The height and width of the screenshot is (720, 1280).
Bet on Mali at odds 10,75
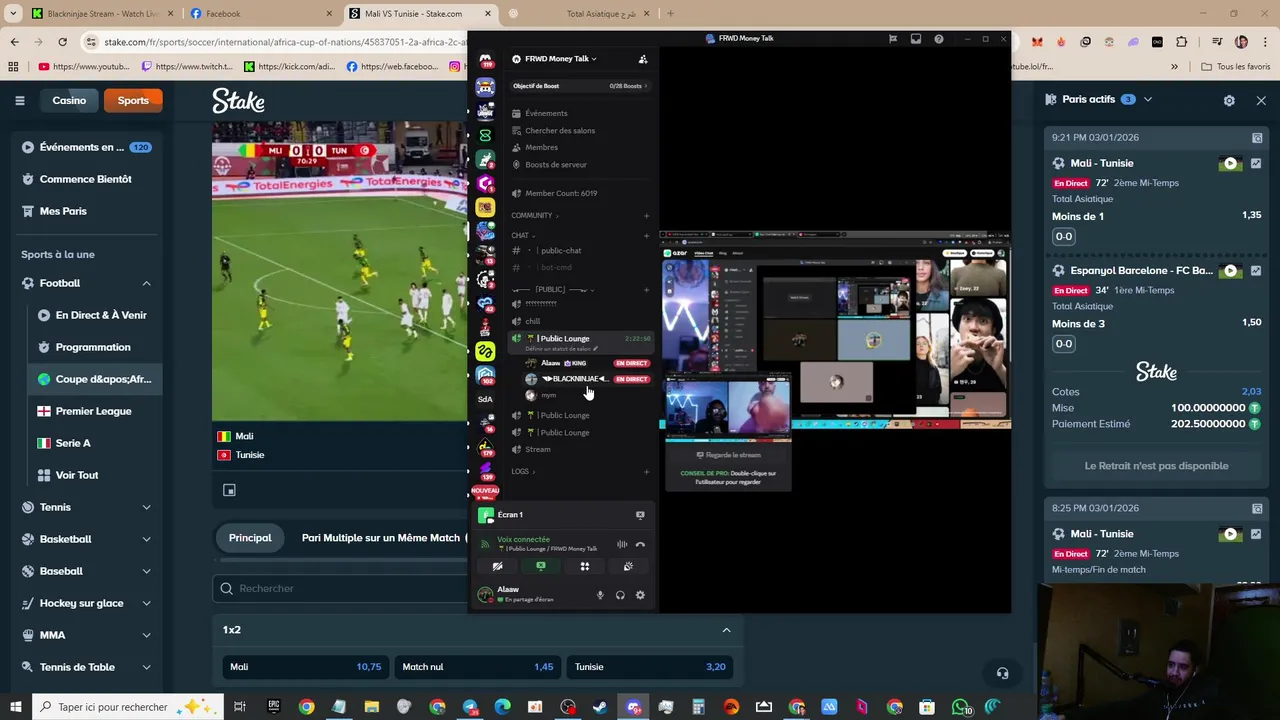pos(305,667)
